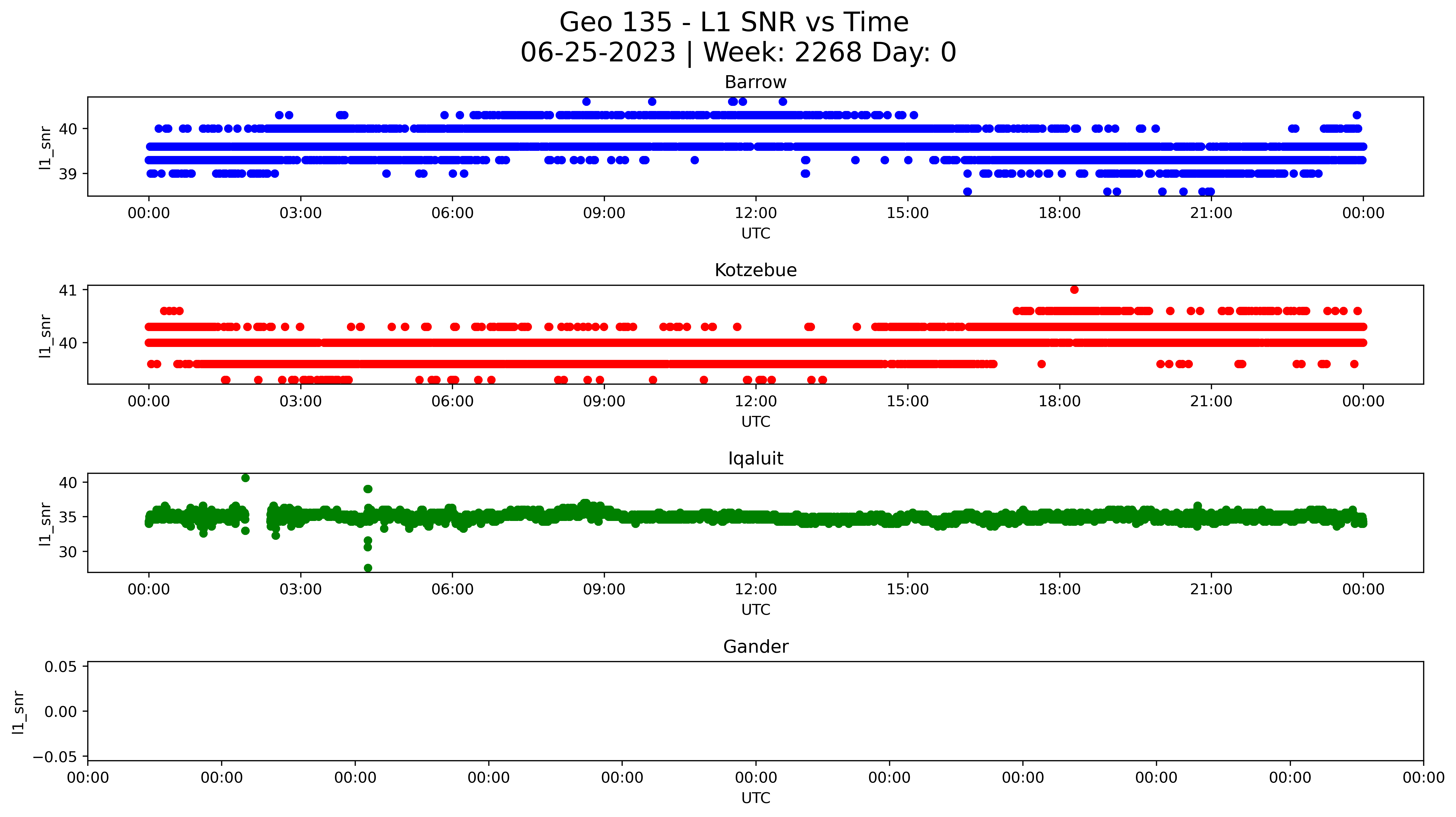This screenshot has height=817, width=1456.
Task: Click the lone red Kotzebue point at SNR 41
Action: [1074, 290]
